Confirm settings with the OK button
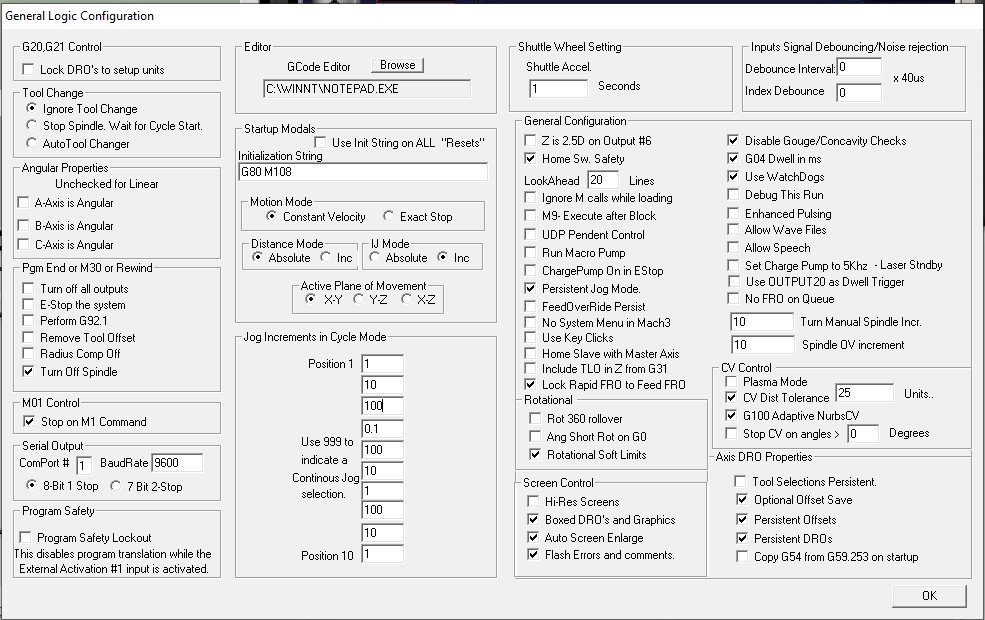985x620 pixels. click(x=929, y=596)
